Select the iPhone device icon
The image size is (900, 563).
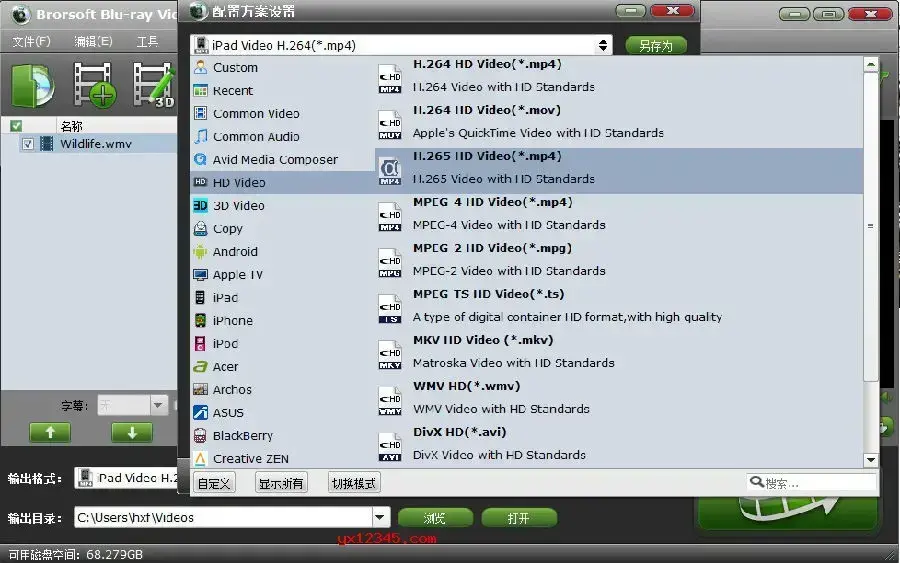pos(200,320)
